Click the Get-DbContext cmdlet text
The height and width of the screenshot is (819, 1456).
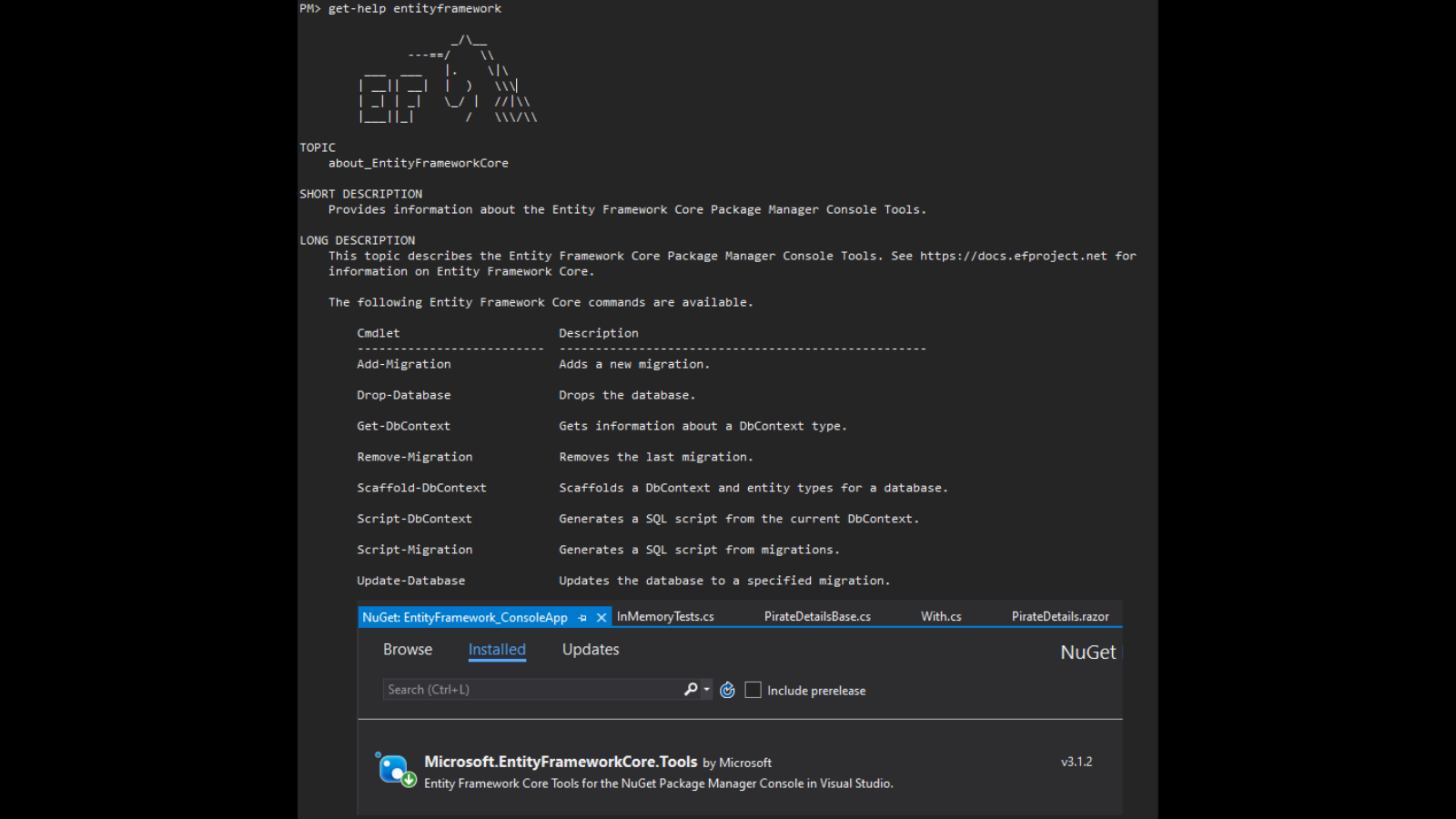click(404, 426)
